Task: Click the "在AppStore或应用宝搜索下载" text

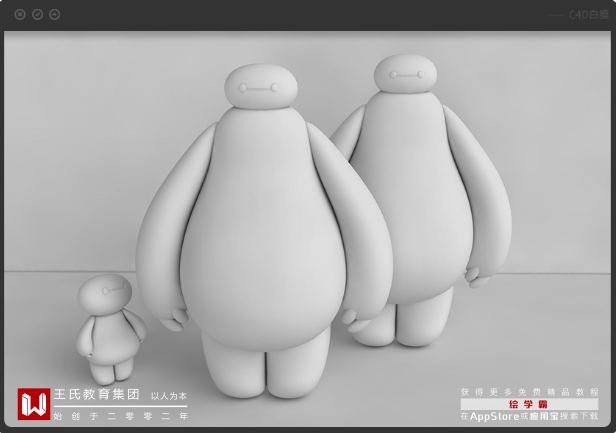Action: (529, 416)
